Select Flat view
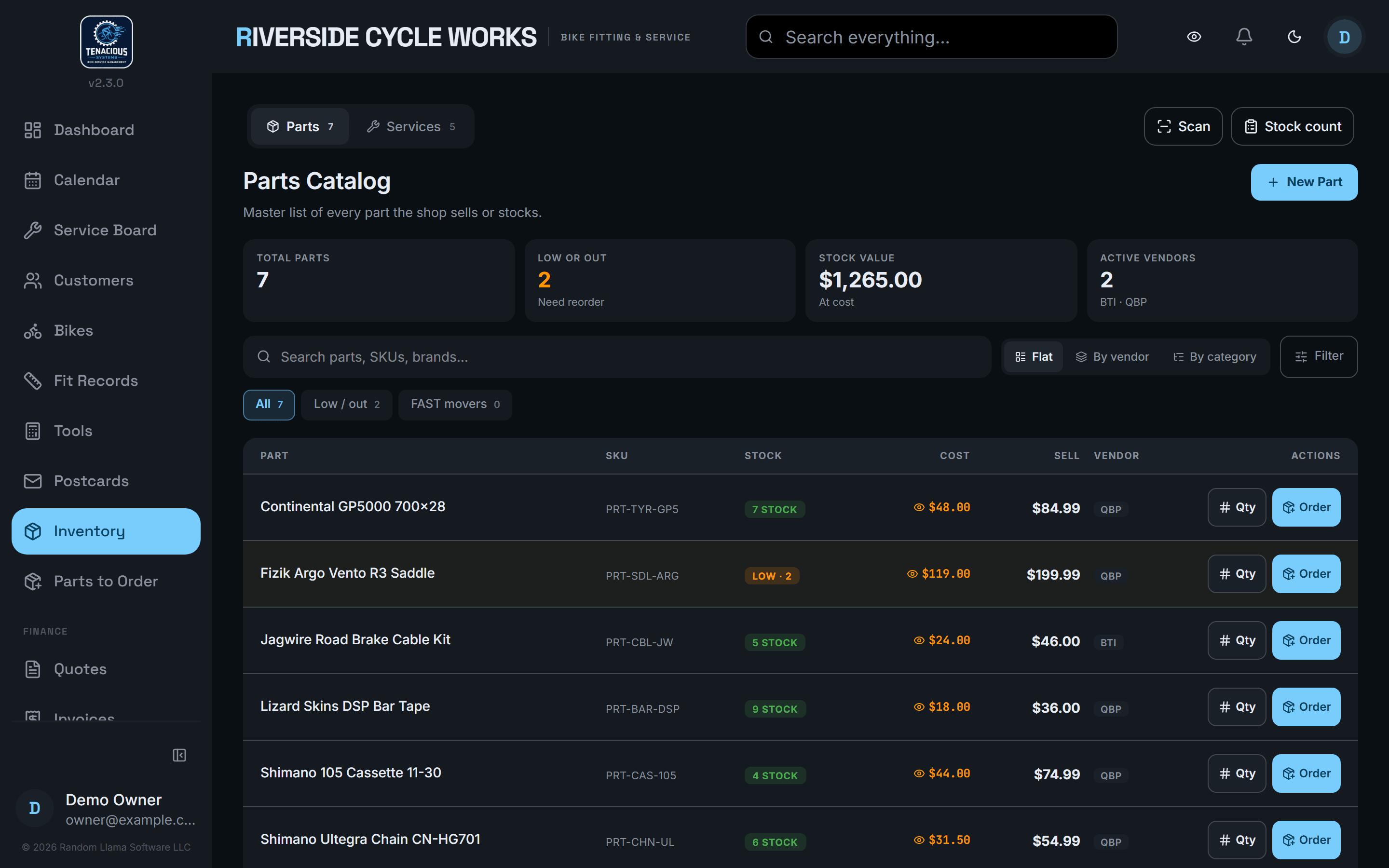The image size is (1389, 868). pyautogui.click(x=1034, y=357)
